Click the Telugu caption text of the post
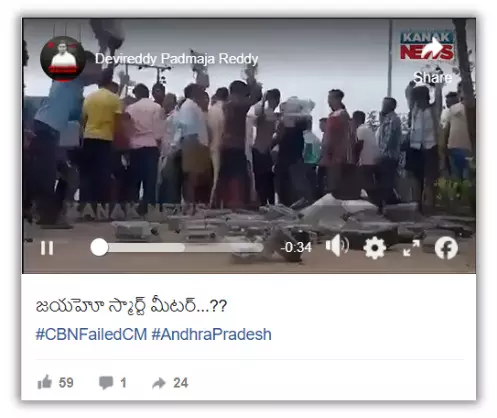The image size is (497, 418). [131, 306]
